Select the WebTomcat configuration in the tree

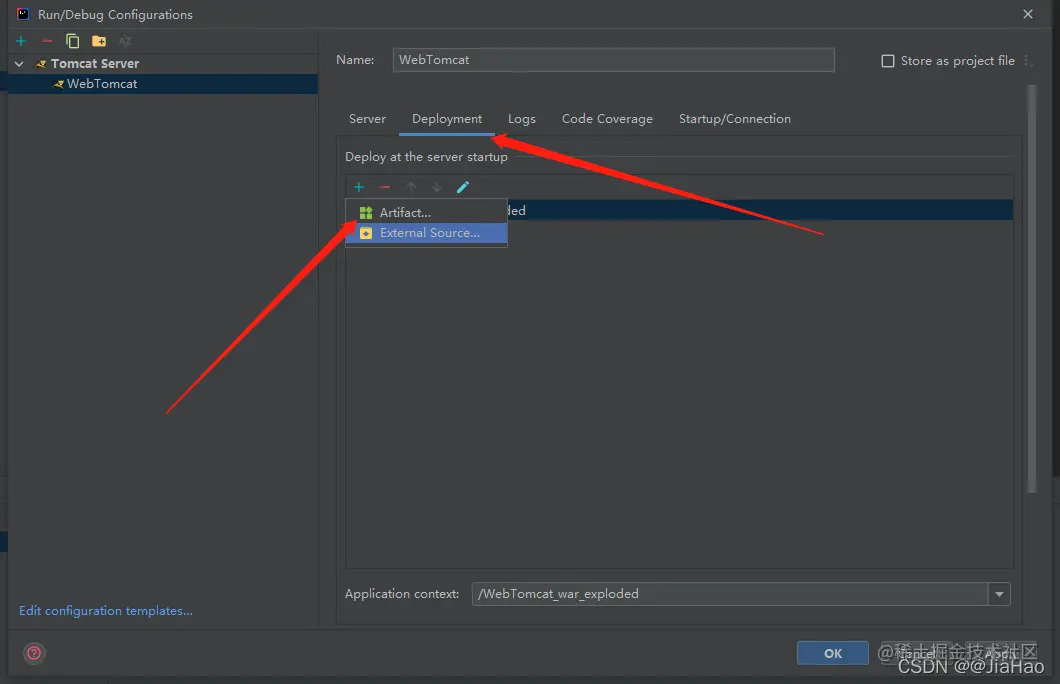tap(163, 84)
